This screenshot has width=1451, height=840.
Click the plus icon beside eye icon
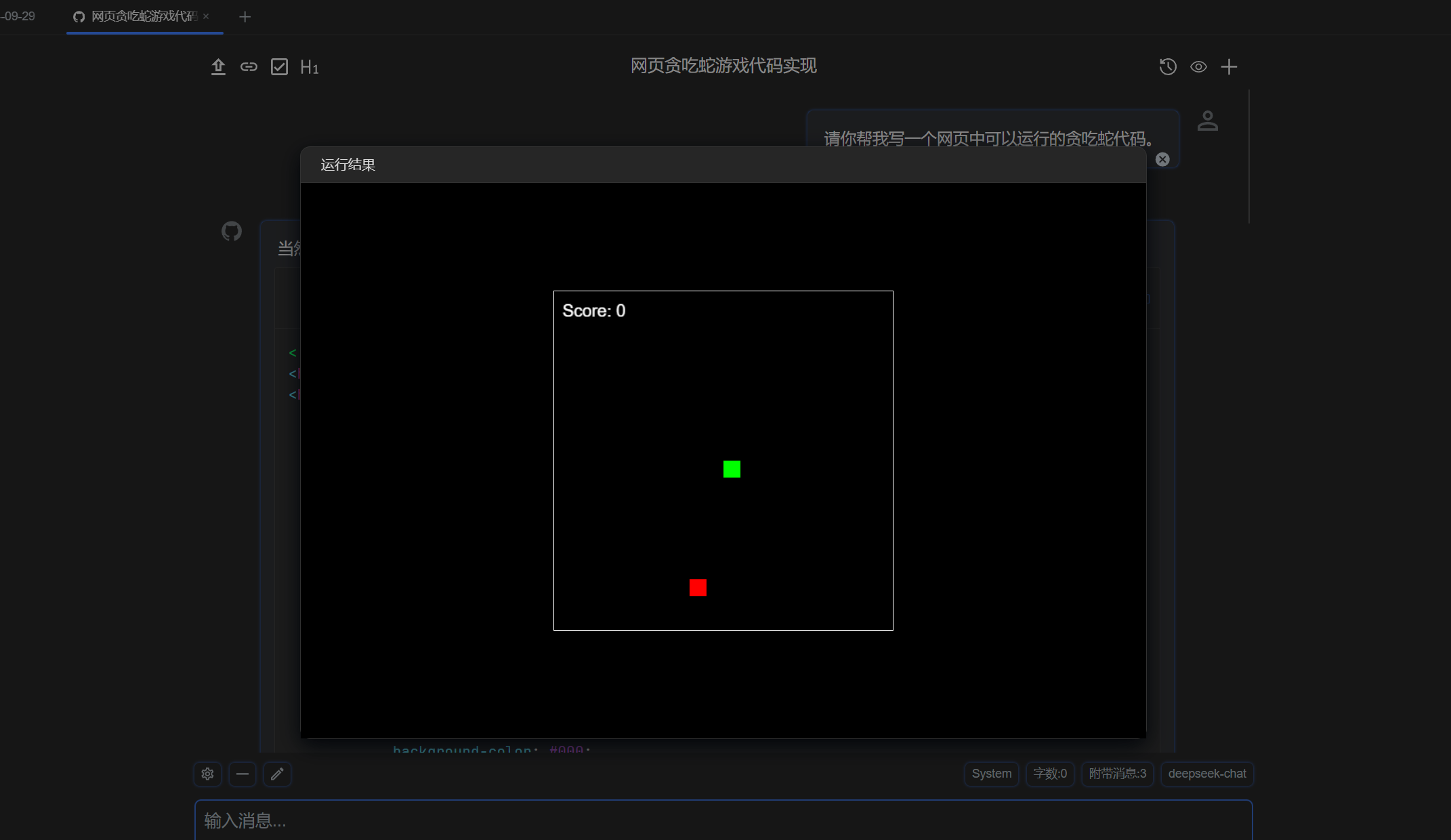(1229, 67)
